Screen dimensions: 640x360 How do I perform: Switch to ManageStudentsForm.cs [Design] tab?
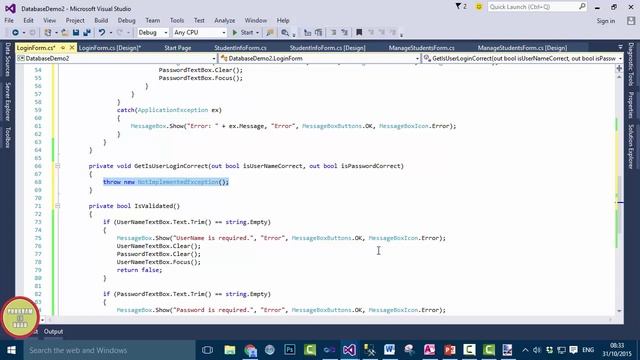522,48
